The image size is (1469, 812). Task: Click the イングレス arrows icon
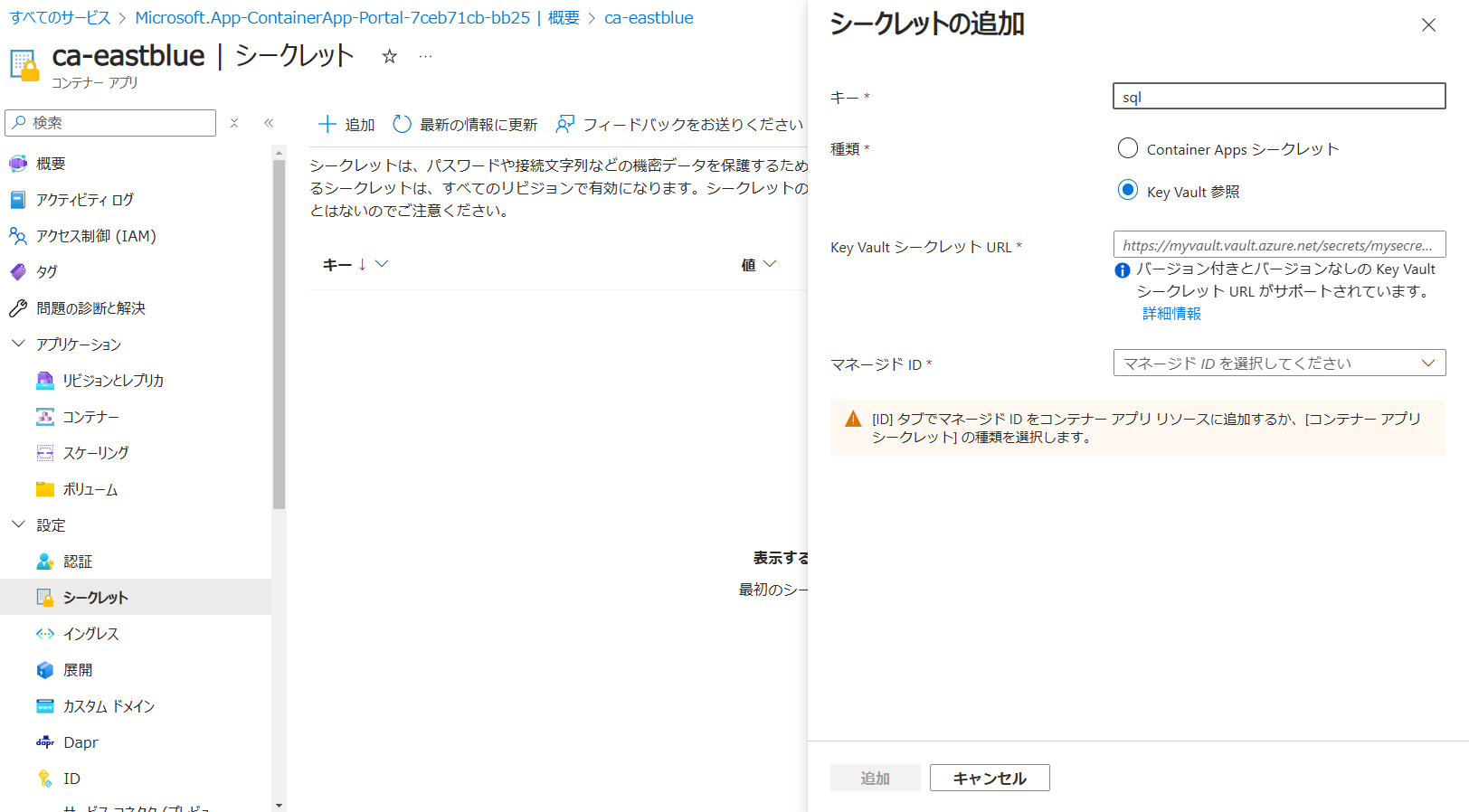click(45, 634)
